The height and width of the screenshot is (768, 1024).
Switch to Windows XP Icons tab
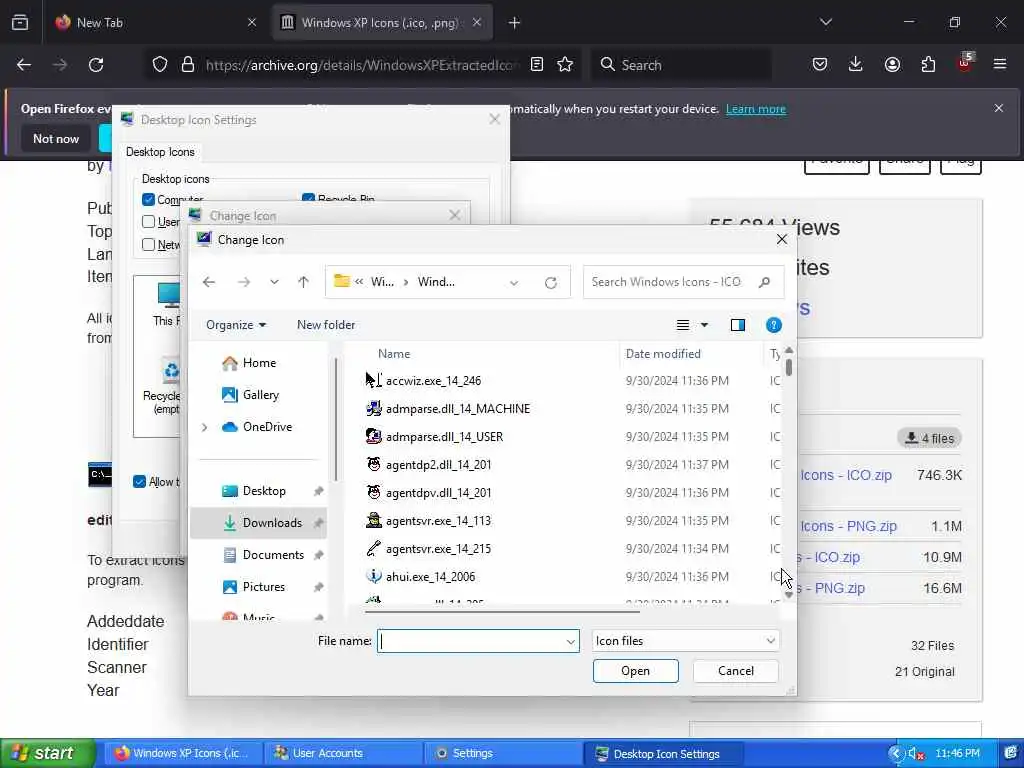click(x=380, y=23)
